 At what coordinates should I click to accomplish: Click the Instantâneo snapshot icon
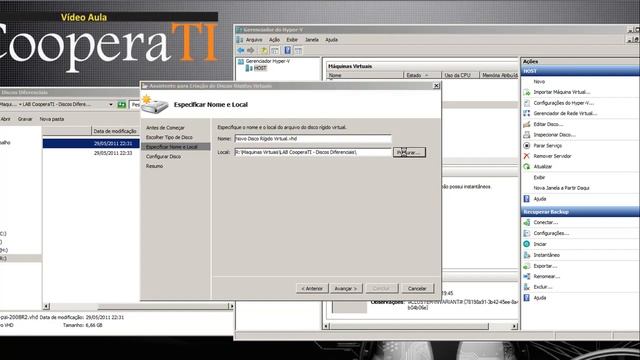[x=527, y=255]
